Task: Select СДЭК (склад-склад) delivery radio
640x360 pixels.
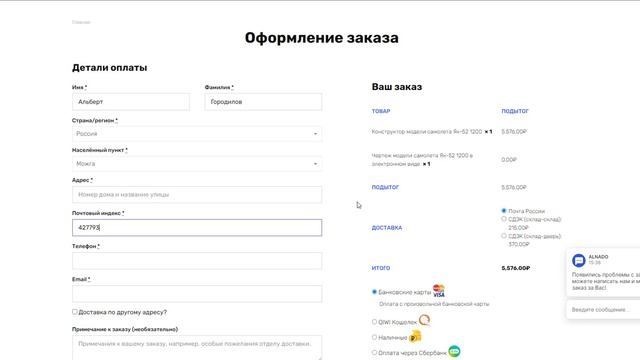Action: tap(504, 219)
